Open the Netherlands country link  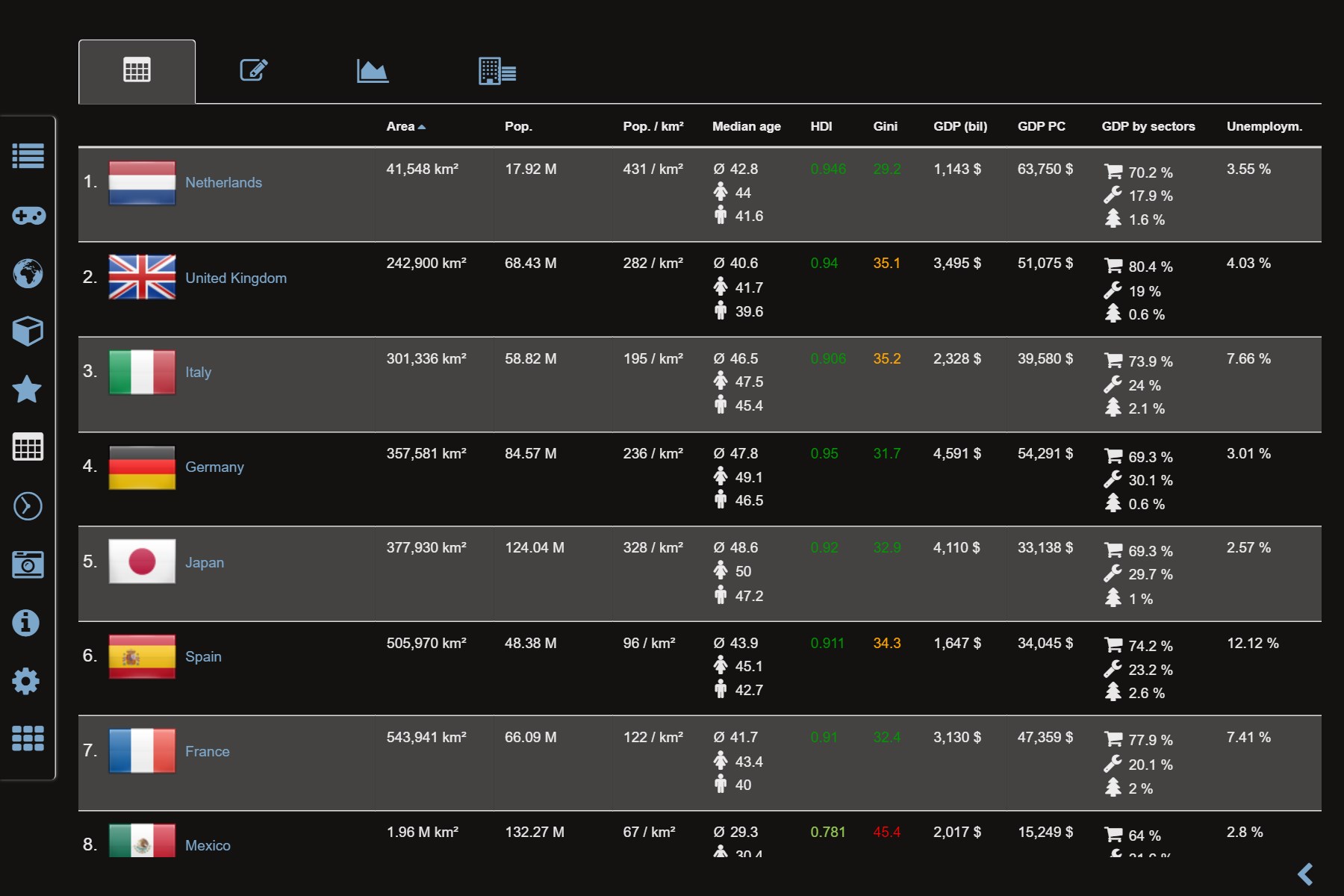pyautogui.click(x=223, y=182)
